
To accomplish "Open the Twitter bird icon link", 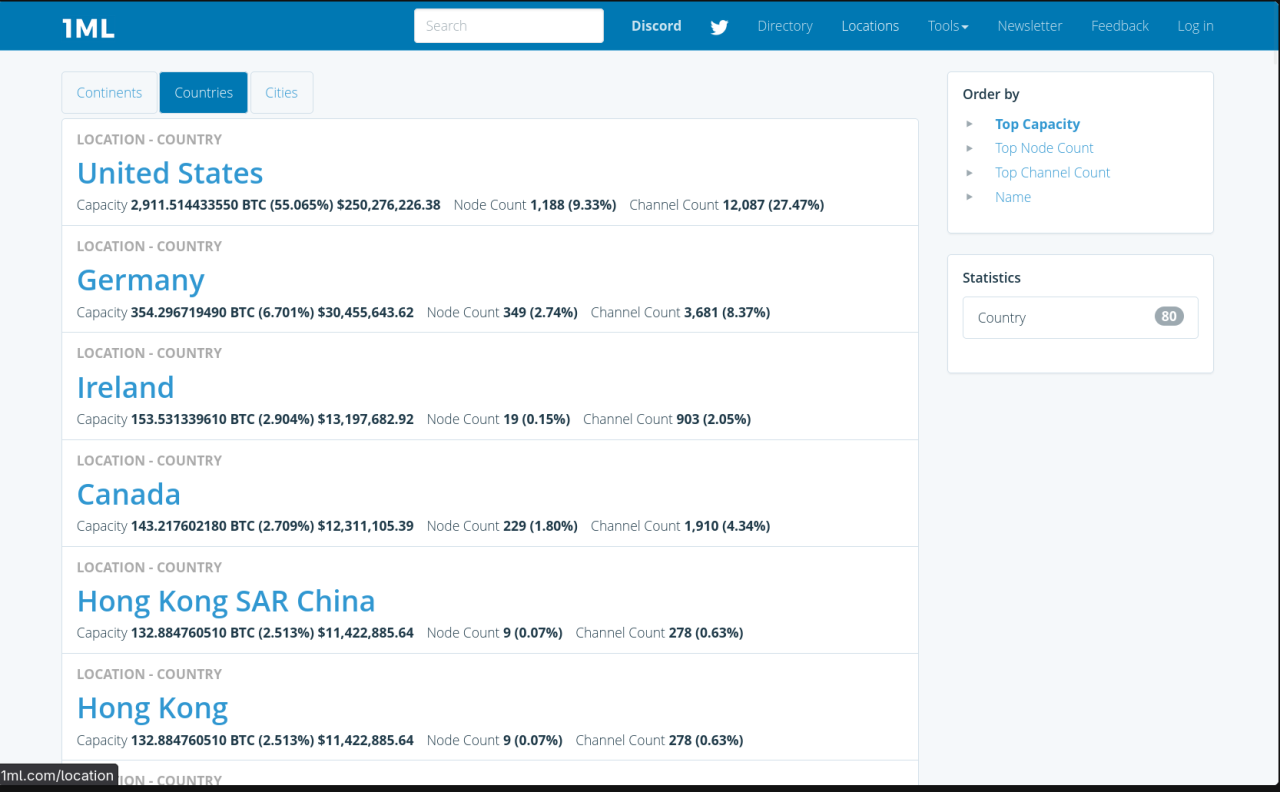I will coord(719,27).
